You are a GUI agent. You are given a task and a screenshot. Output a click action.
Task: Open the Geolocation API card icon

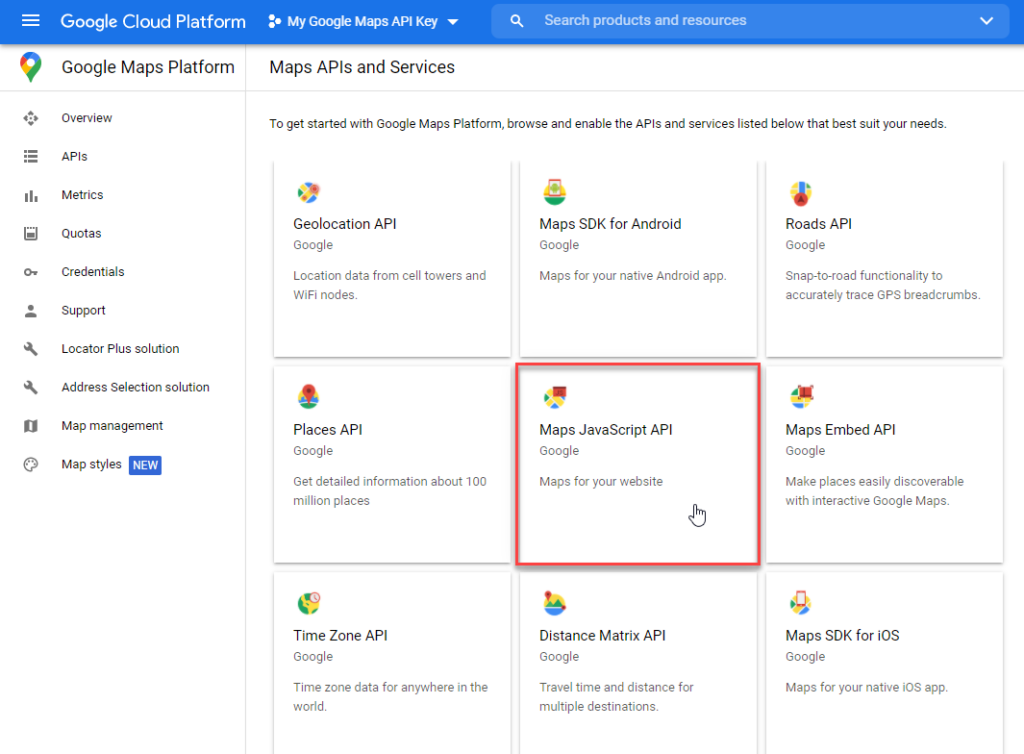pyautogui.click(x=309, y=193)
